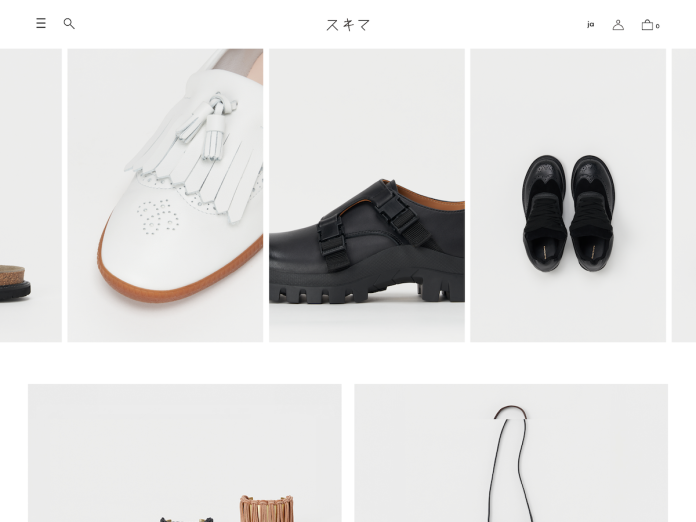Image resolution: width=696 pixels, height=522 pixels.
Task: Open the lower-right black cord product tile
Action: point(511,453)
